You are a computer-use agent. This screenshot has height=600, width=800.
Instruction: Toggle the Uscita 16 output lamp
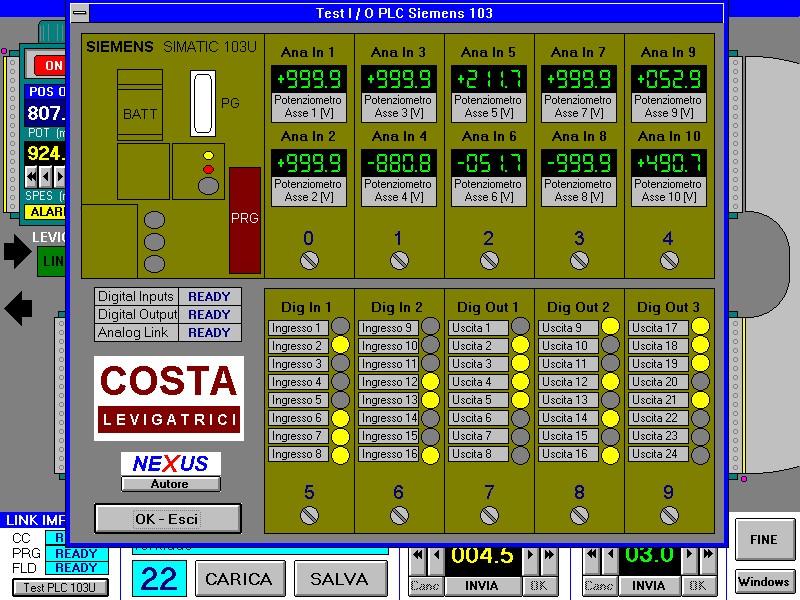point(610,455)
